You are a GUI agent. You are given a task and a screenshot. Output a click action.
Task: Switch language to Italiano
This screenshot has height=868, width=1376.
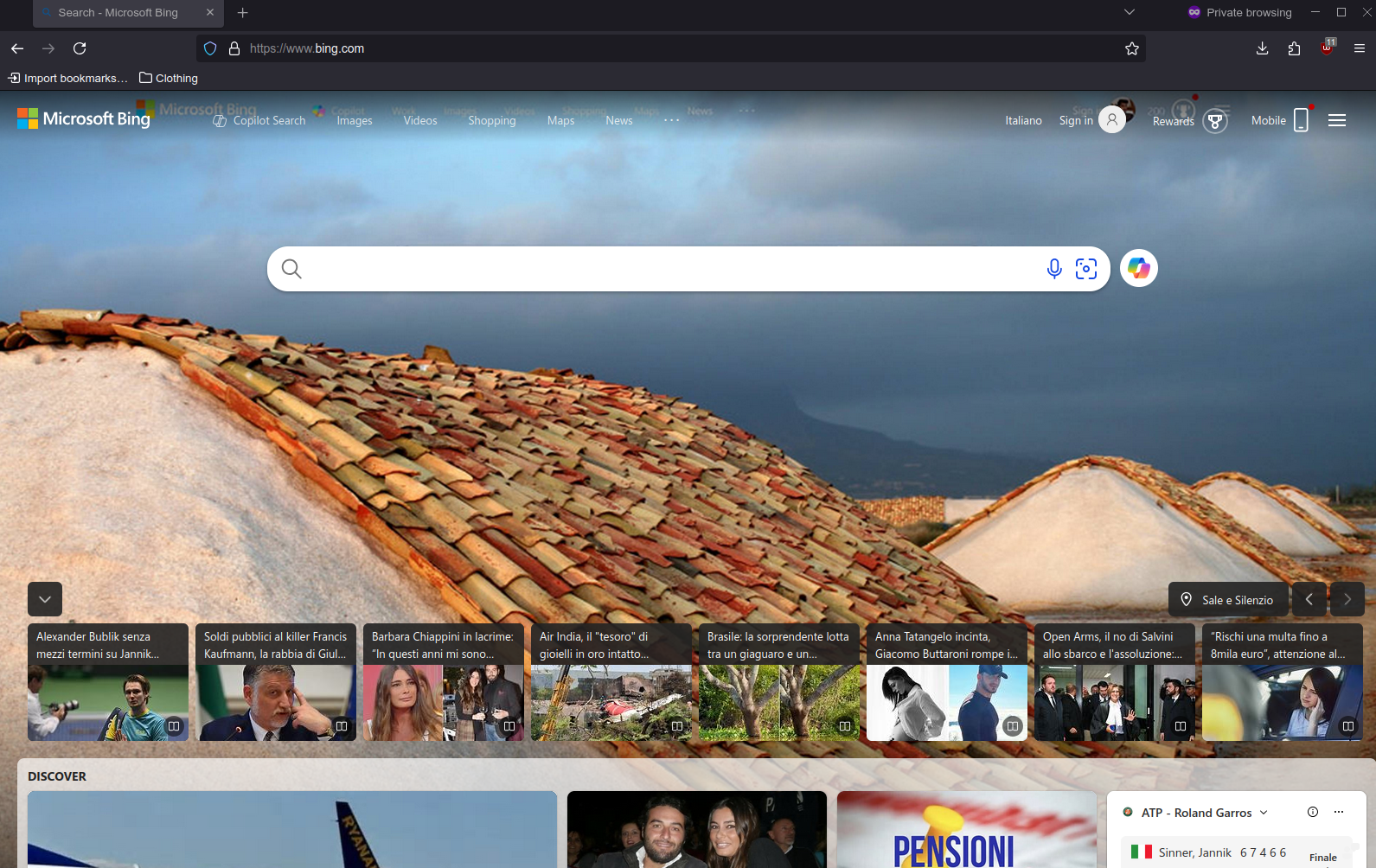[x=1024, y=120]
